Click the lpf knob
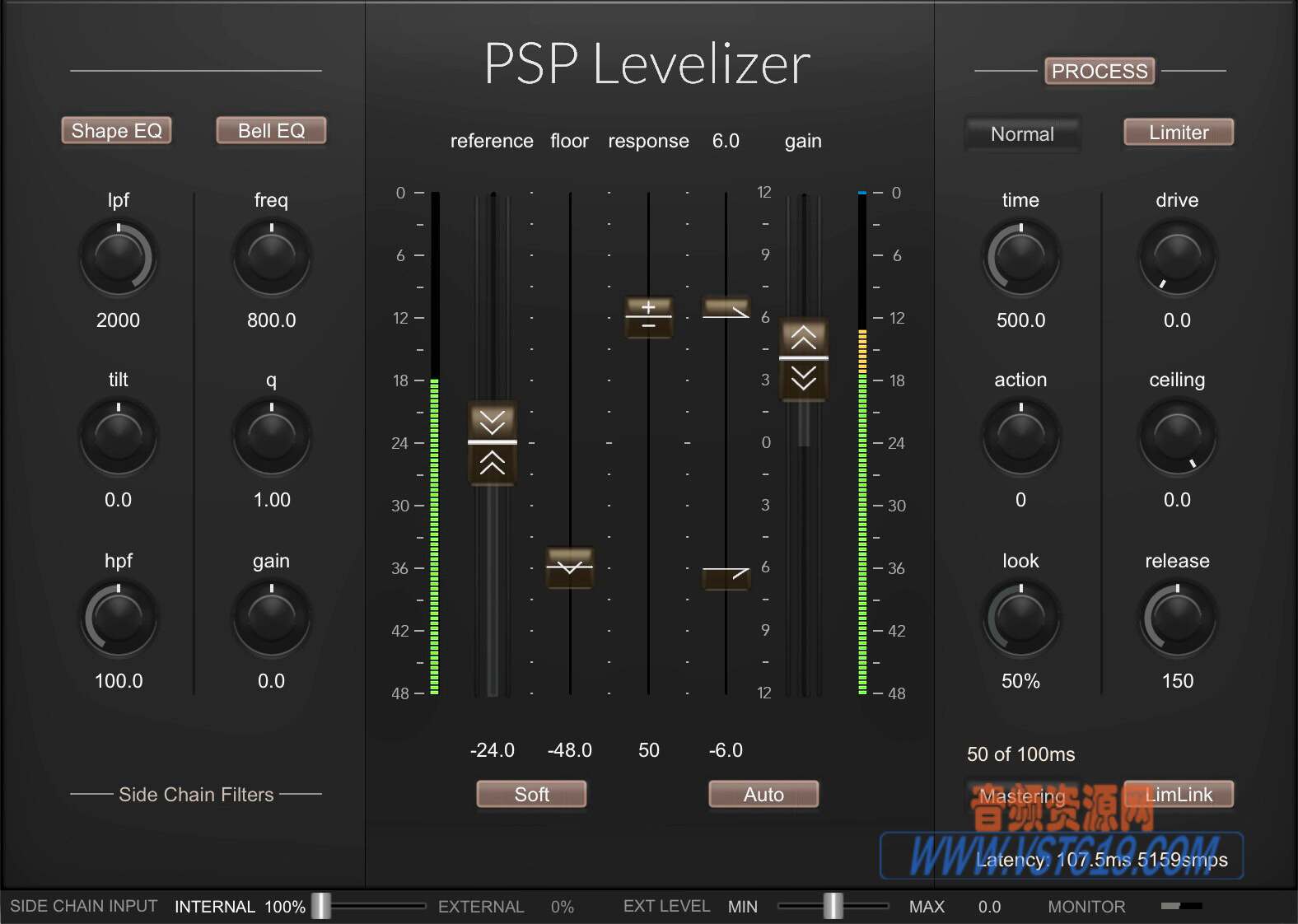The image size is (1298, 924). pos(119,258)
